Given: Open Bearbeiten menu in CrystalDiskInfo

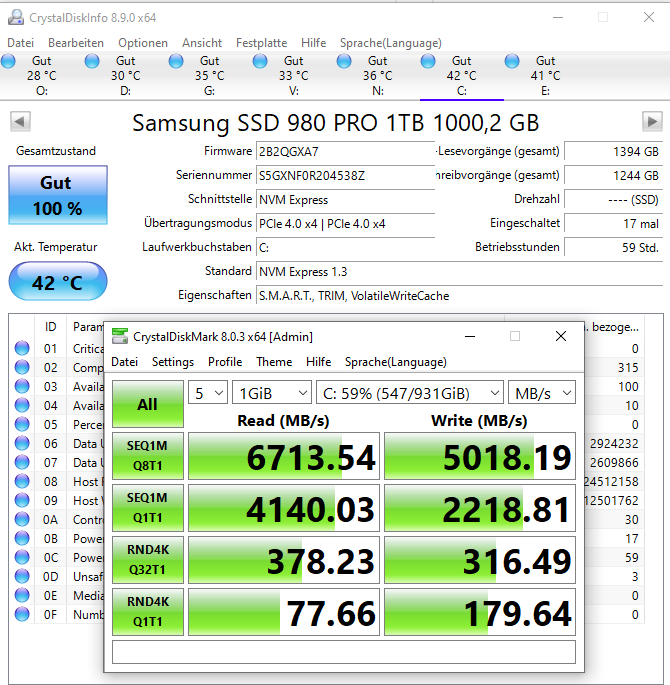Looking at the screenshot, I should coord(76,43).
